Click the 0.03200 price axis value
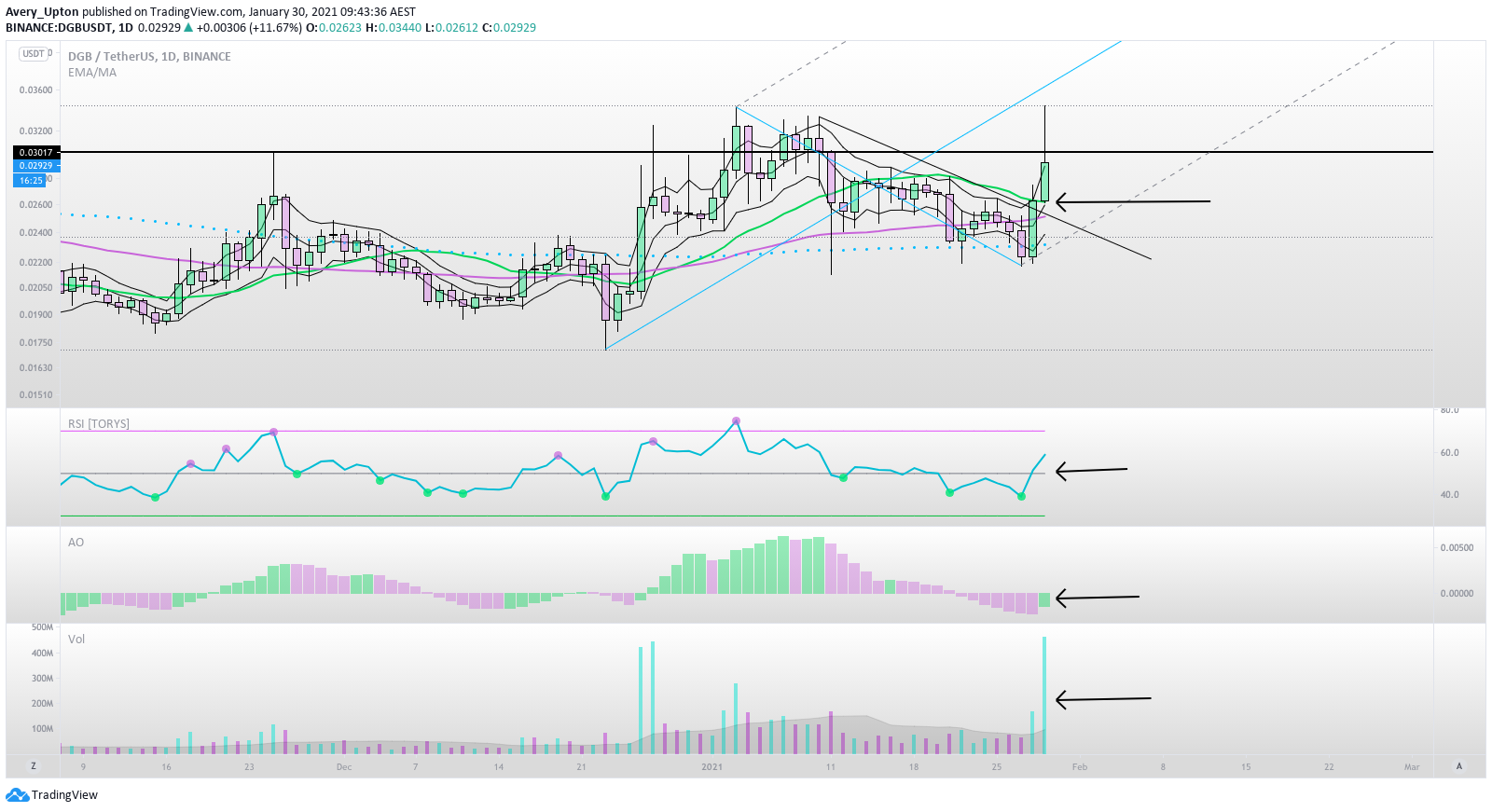The image size is (1492, 812). click(x=36, y=131)
